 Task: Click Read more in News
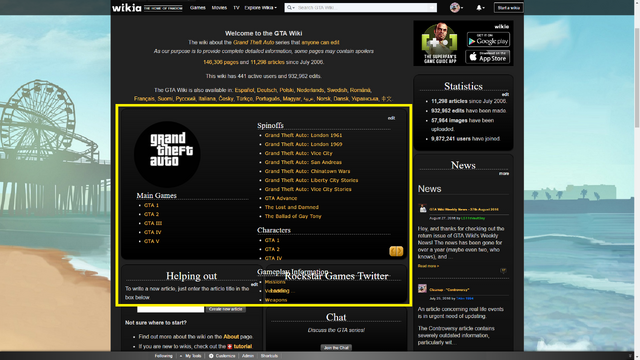point(428,266)
